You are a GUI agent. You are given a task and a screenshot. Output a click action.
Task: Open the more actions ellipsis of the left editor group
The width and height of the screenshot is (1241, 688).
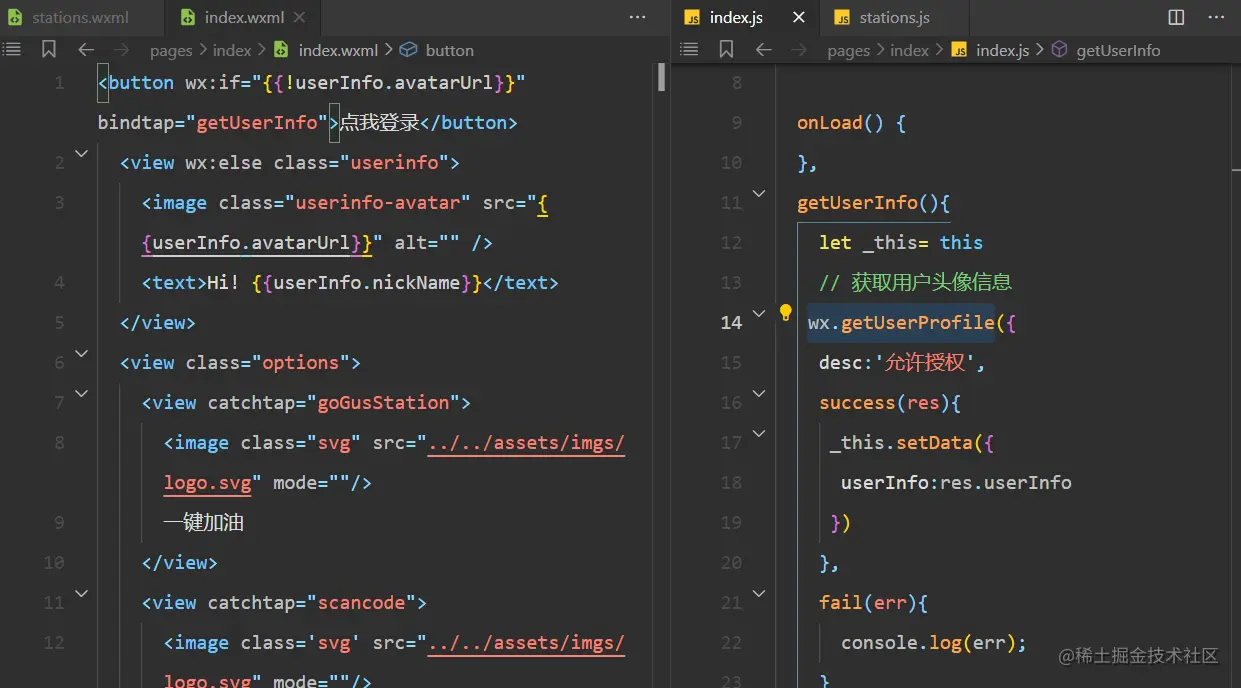[637, 17]
